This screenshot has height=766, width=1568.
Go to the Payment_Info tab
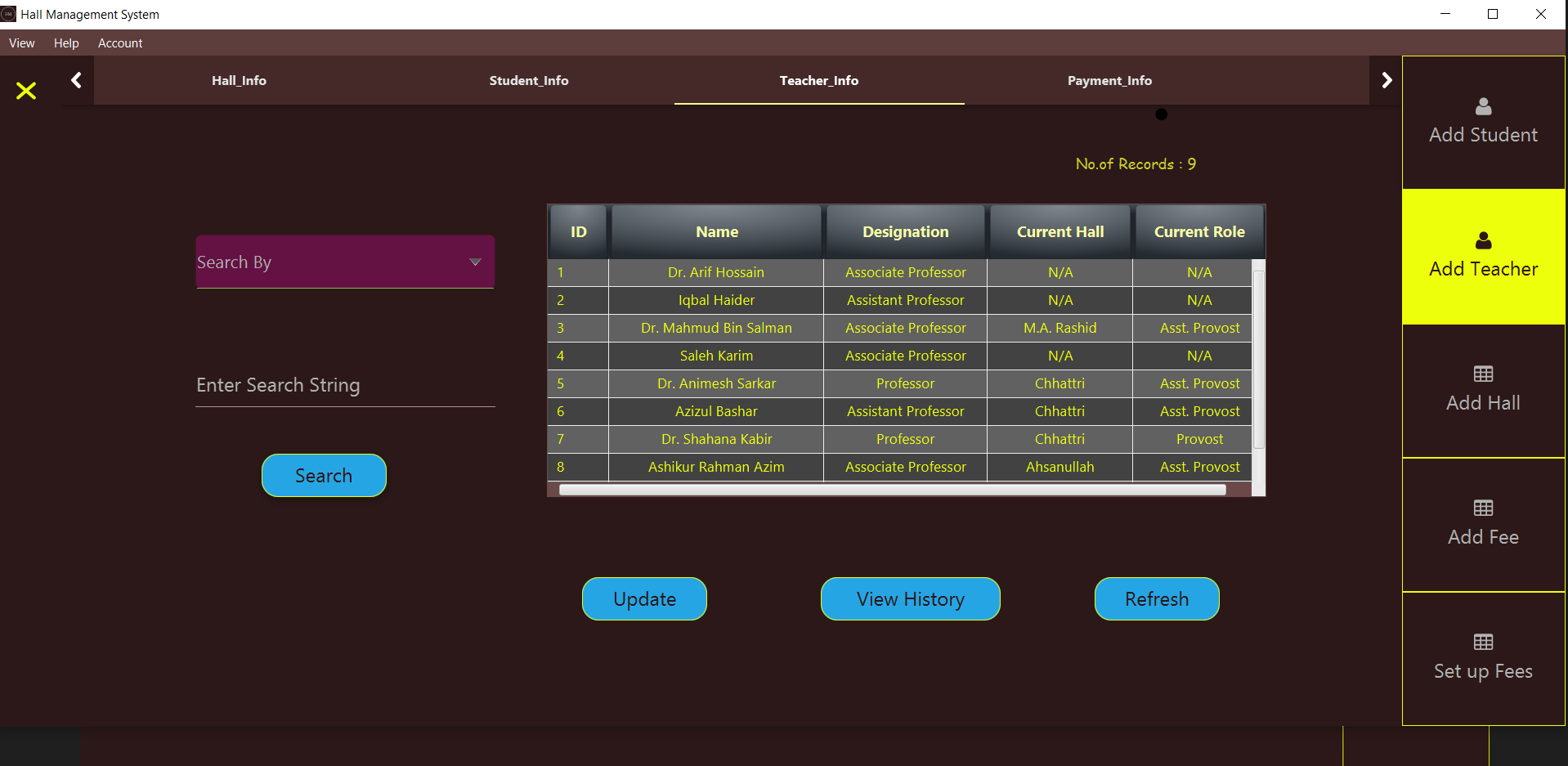1109,80
